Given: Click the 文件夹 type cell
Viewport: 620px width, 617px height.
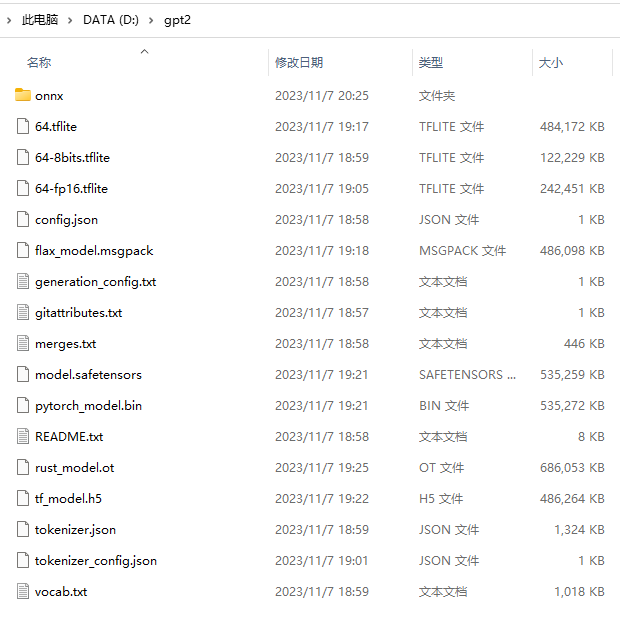Looking at the screenshot, I should pos(437,96).
